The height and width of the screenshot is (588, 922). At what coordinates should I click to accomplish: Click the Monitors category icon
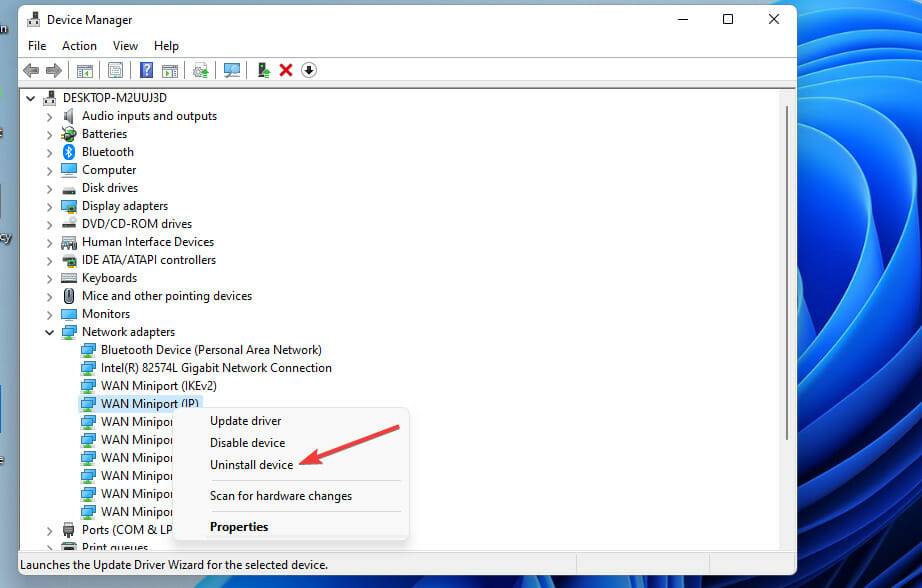pyautogui.click(x=69, y=314)
